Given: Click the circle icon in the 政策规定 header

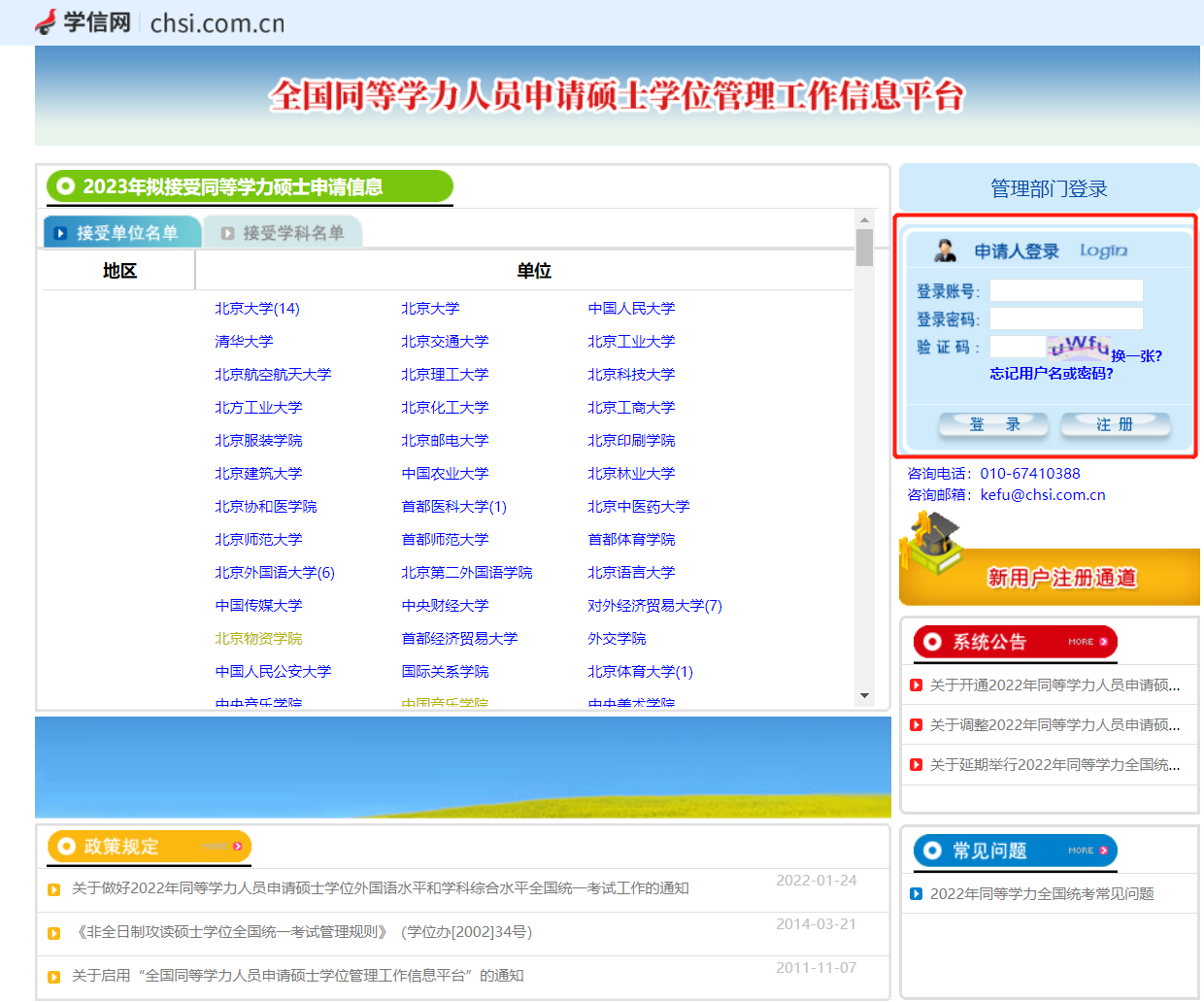Looking at the screenshot, I should pos(66,847).
